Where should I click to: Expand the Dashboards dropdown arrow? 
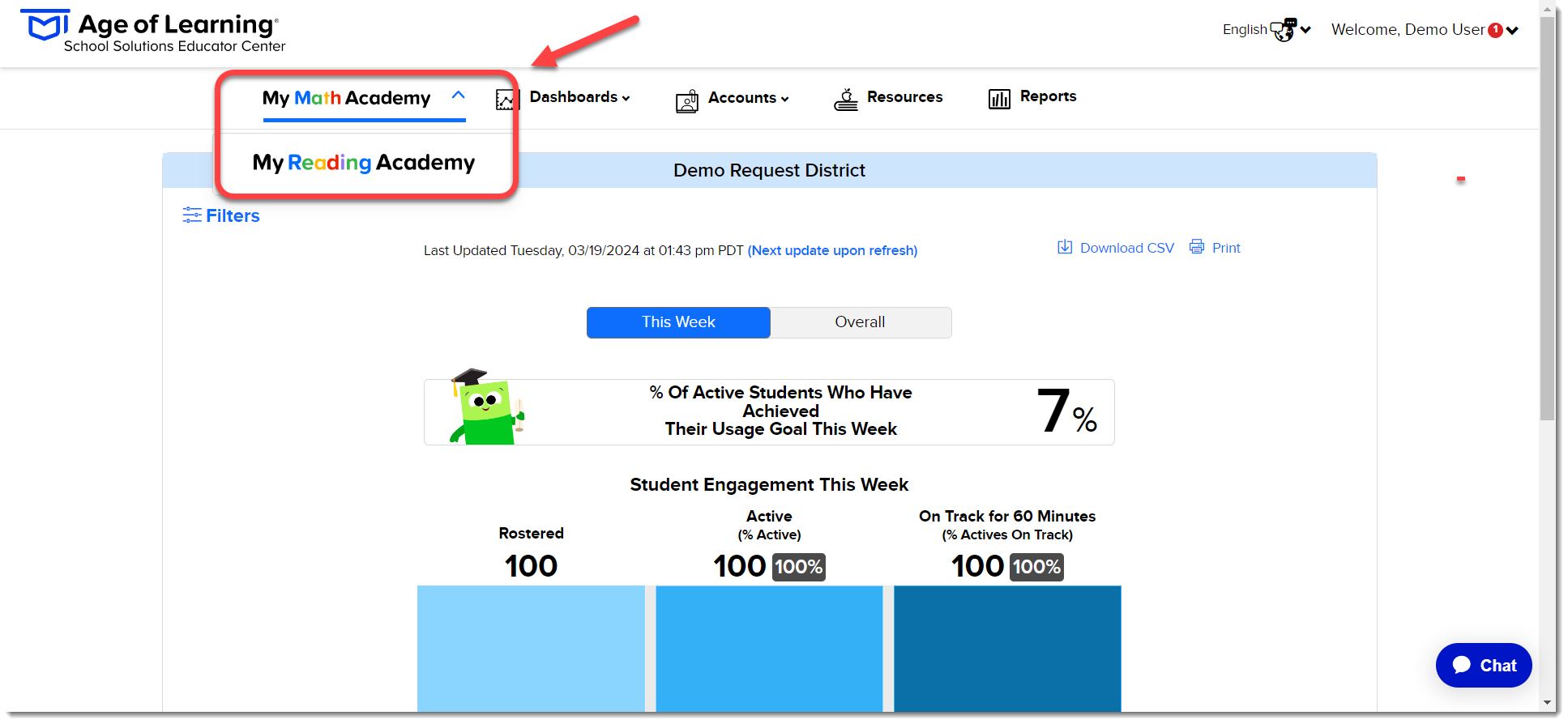coord(626,98)
